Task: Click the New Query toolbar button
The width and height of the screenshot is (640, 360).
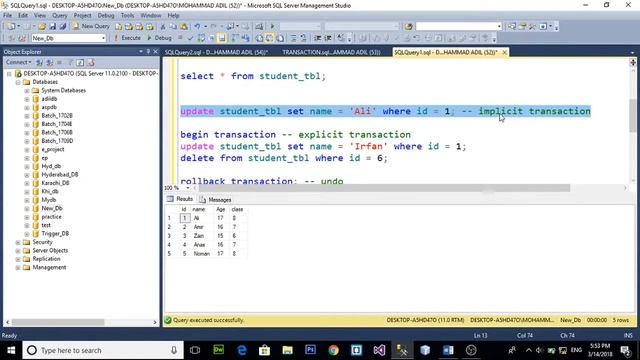Action: pos(91,26)
